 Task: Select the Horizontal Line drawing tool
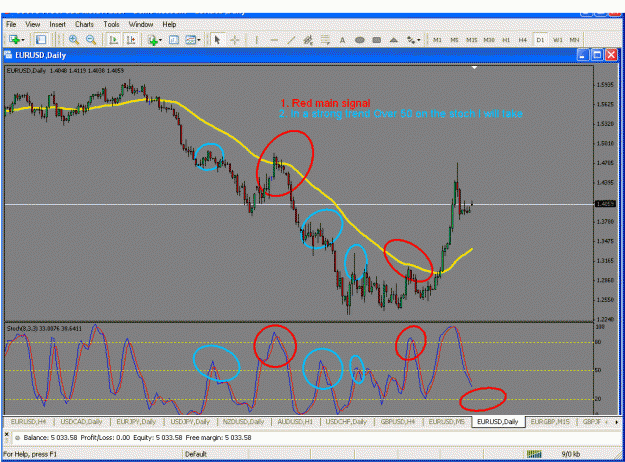pos(274,39)
